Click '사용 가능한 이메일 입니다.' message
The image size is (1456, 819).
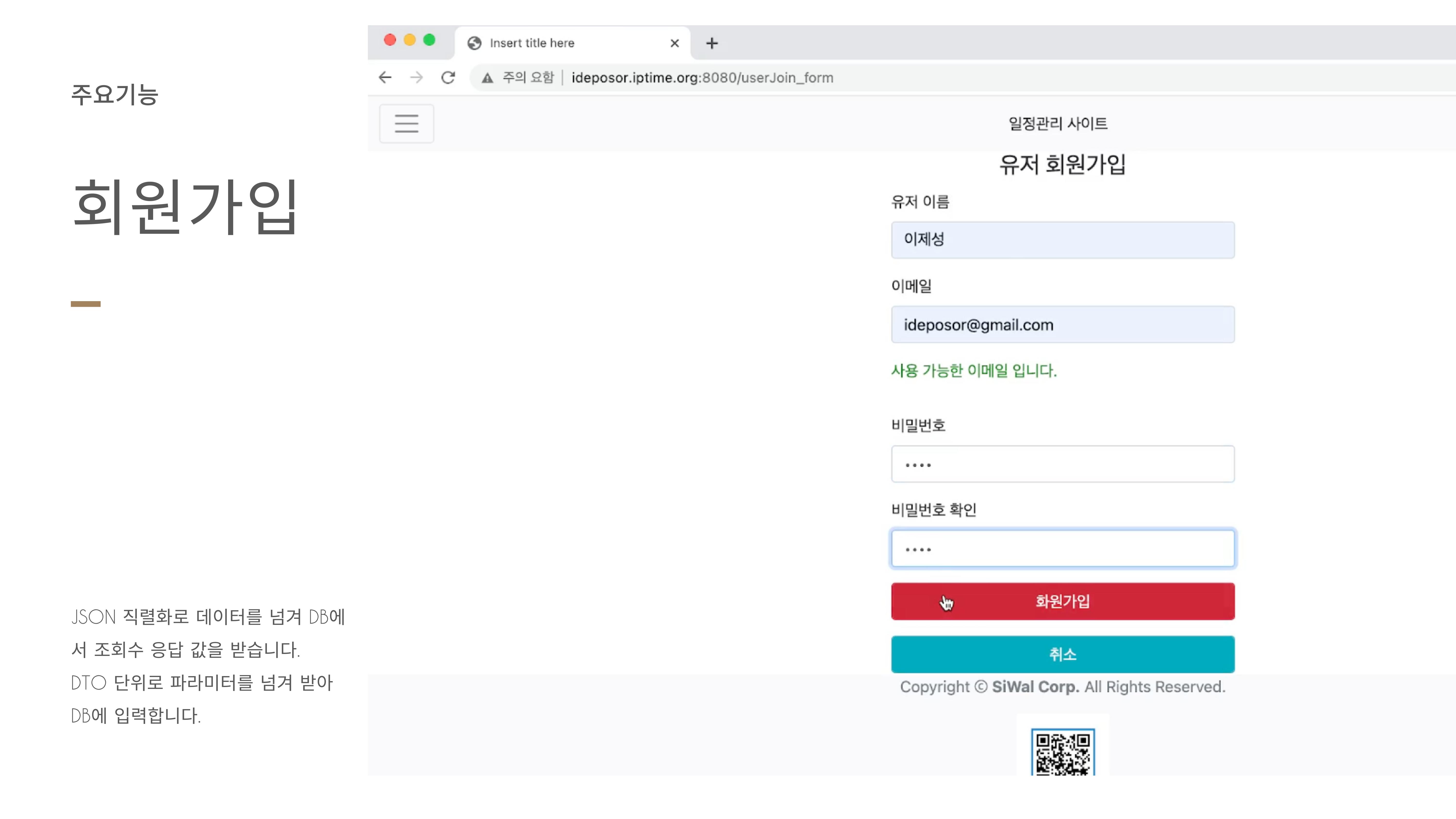click(x=974, y=371)
